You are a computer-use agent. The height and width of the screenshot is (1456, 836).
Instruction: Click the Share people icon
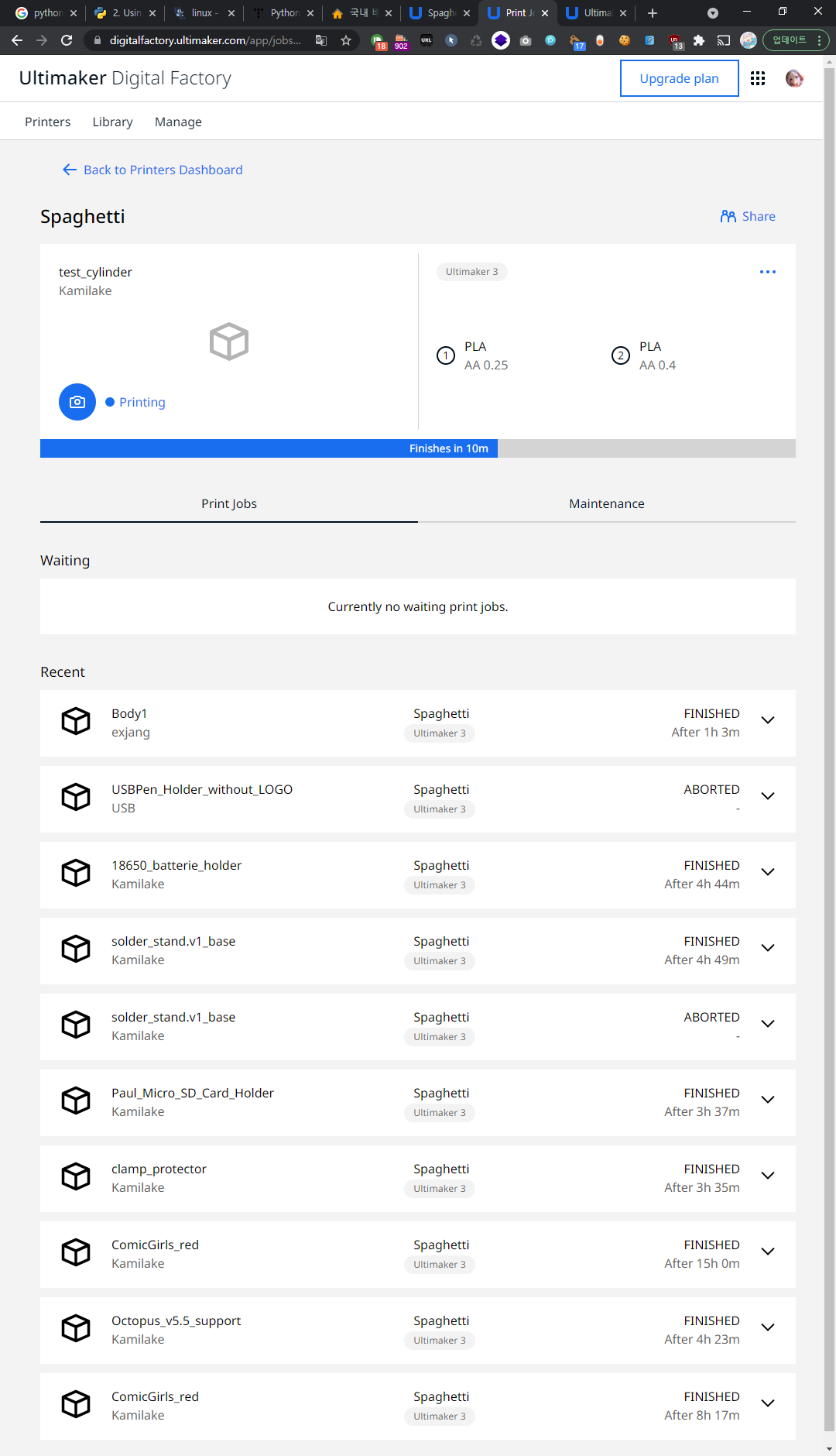[728, 216]
